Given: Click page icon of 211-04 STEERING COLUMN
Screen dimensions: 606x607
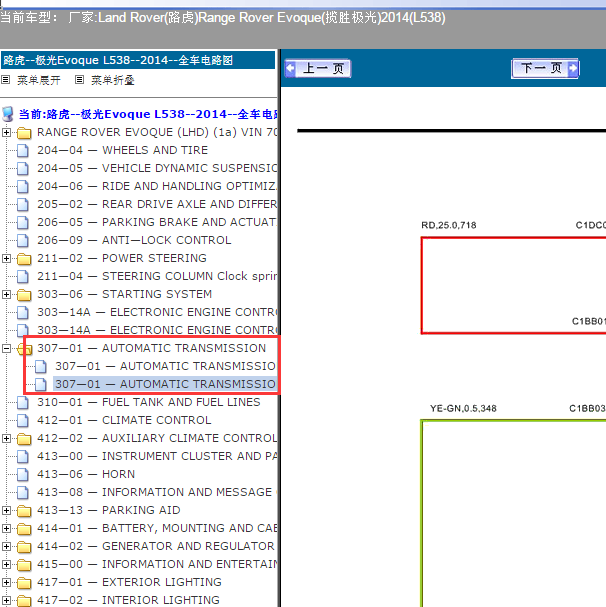Looking at the screenshot, I should [23, 276].
